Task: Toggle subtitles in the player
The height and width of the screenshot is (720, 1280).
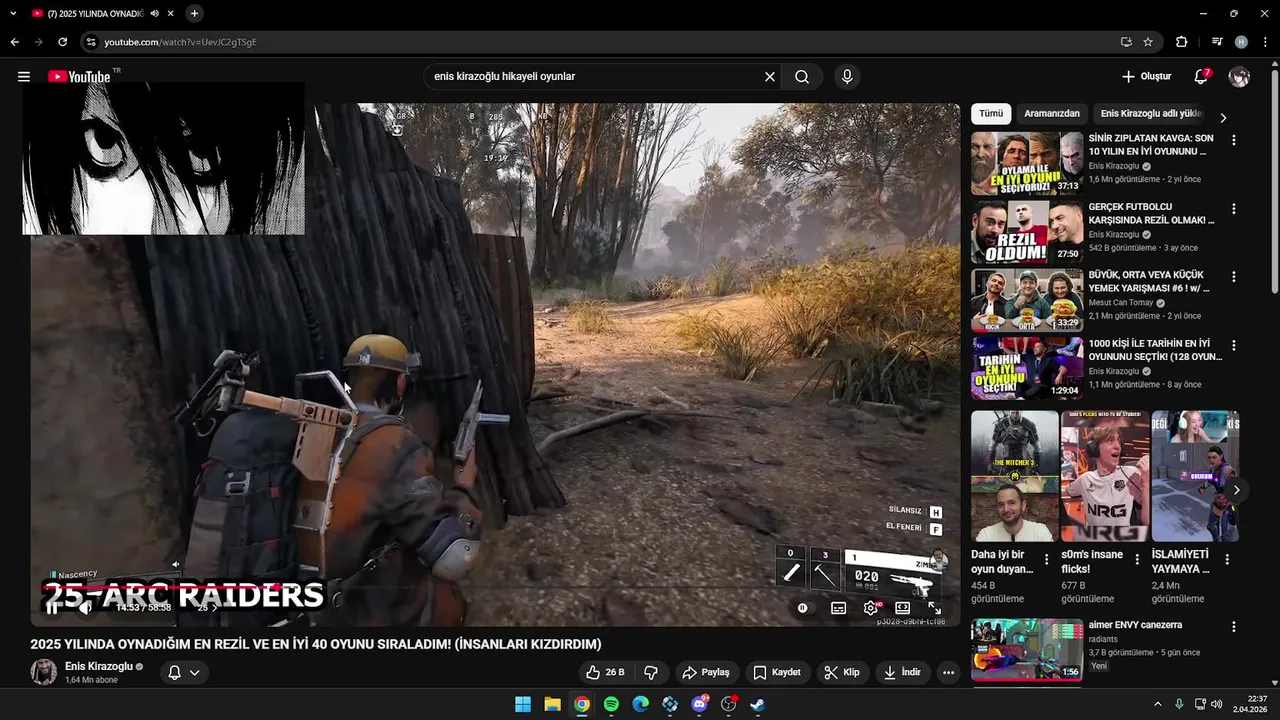Action: 839,608
